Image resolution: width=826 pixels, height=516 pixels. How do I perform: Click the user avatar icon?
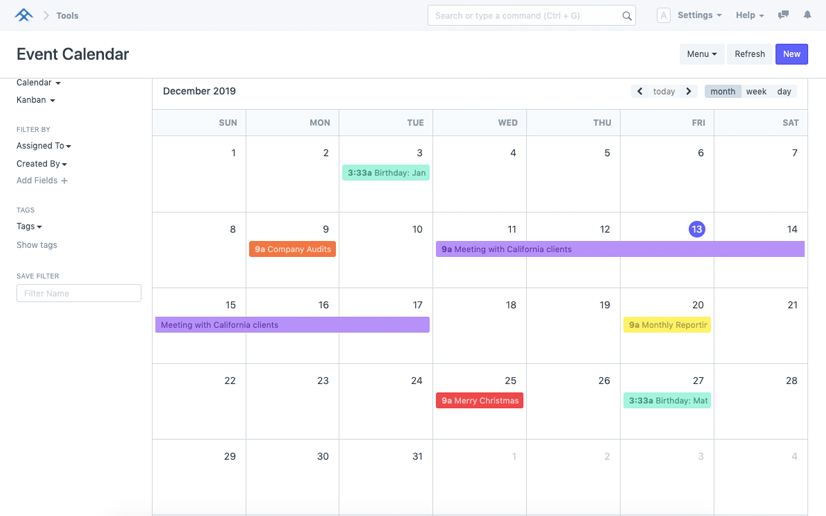click(x=663, y=15)
